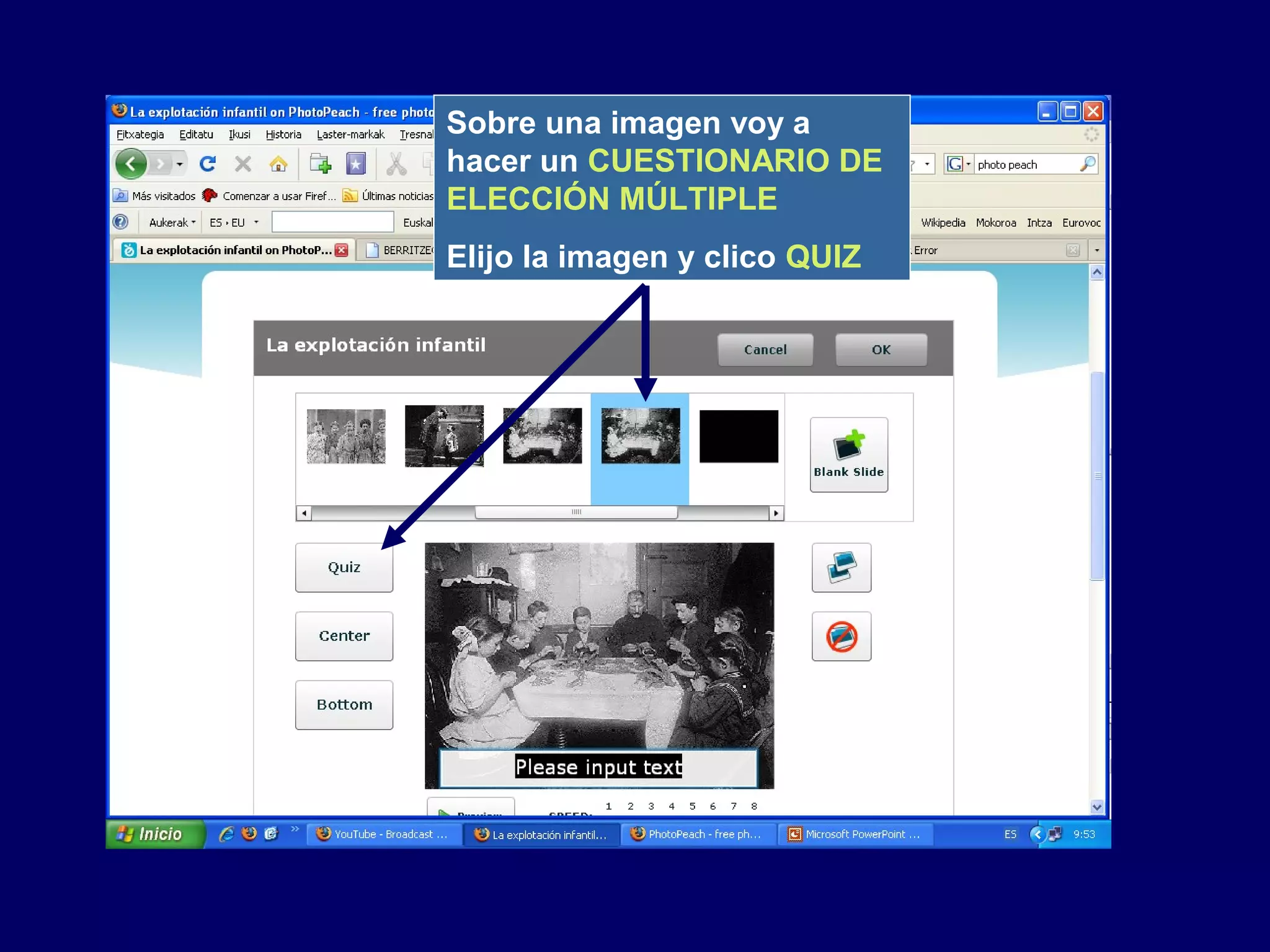Click the new tab plus icon
Screen dimensions: 1270x952
(320, 164)
